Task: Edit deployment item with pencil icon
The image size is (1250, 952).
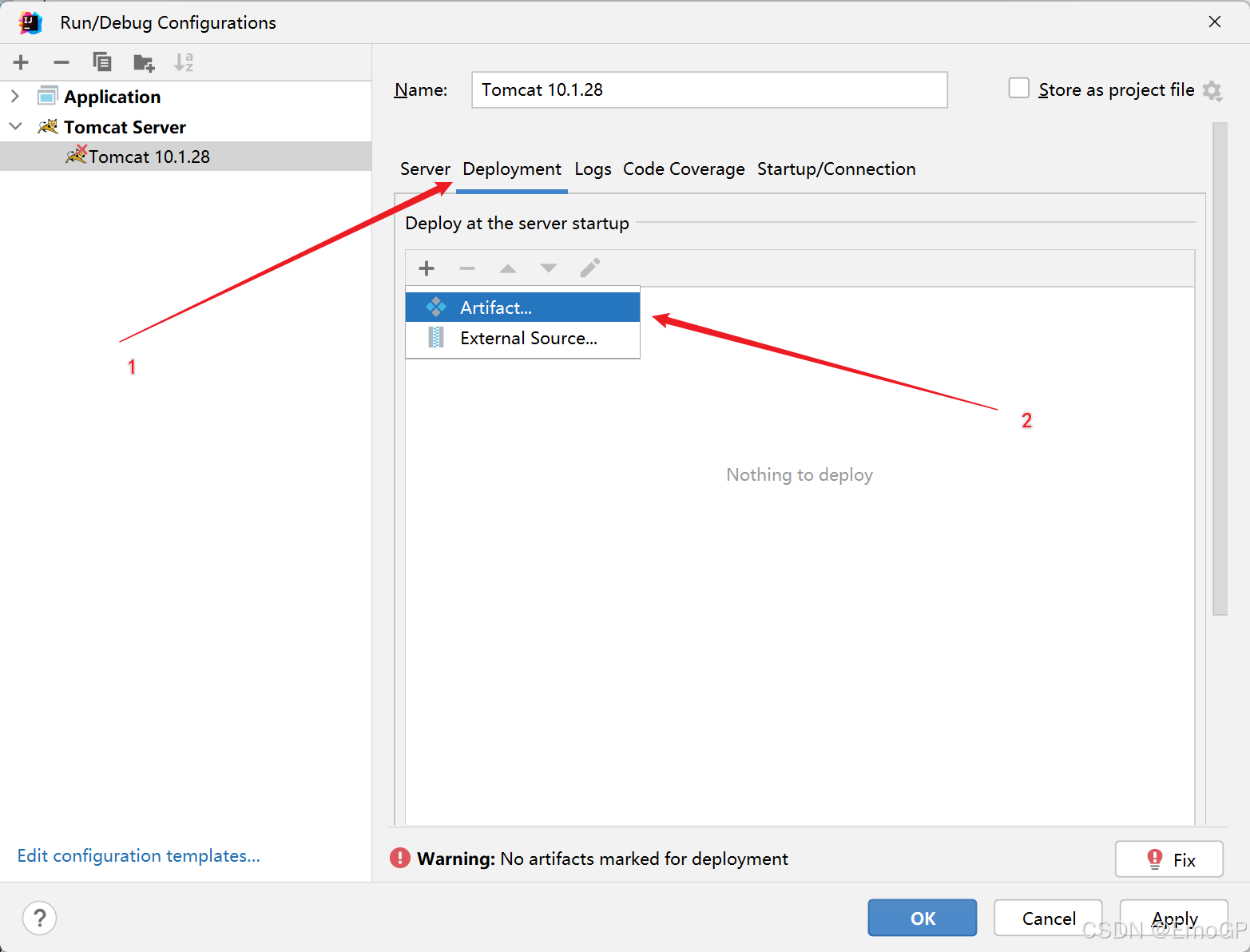Action: pyautogui.click(x=589, y=268)
